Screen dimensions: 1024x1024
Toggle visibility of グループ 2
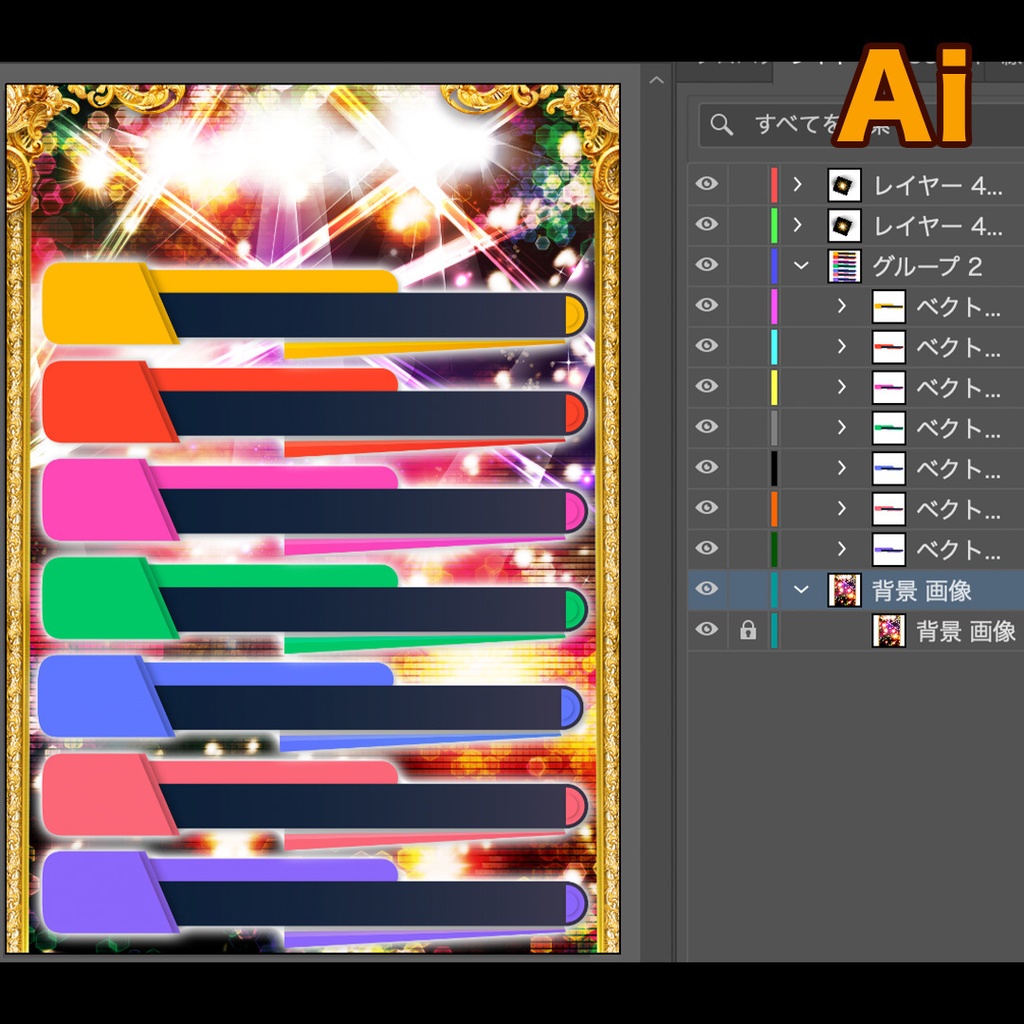point(706,266)
